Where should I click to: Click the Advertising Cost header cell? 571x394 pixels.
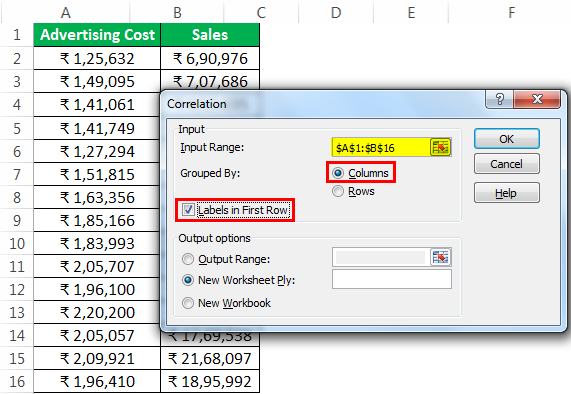point(97,35)
